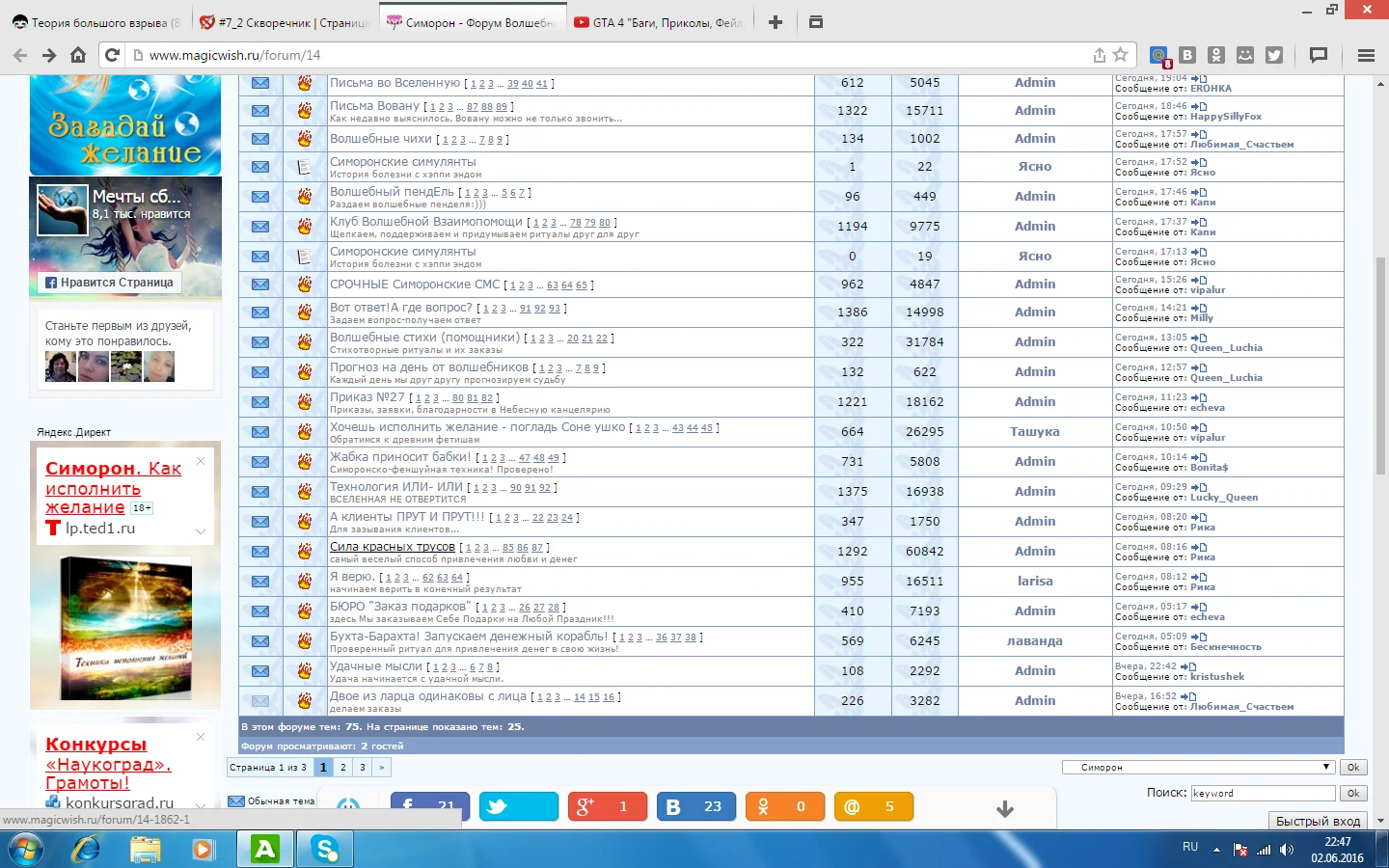Open the Конкурсы «Наукоград». Грамоты! ad link

[x=108, y=763]
